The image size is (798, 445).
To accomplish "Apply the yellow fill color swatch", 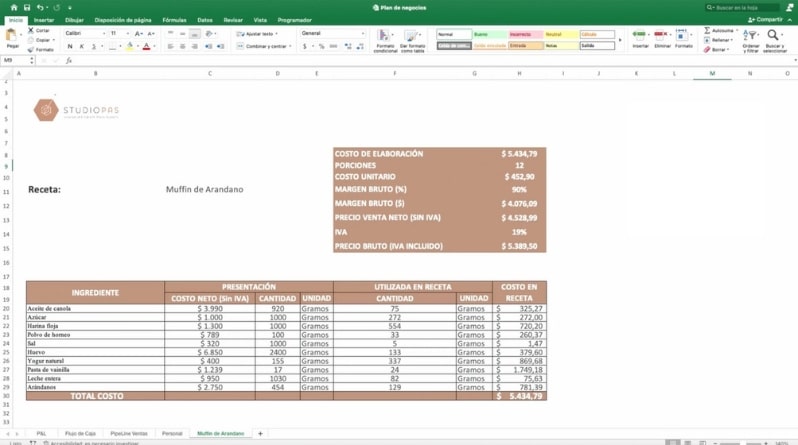I will [x=129, y=46].
